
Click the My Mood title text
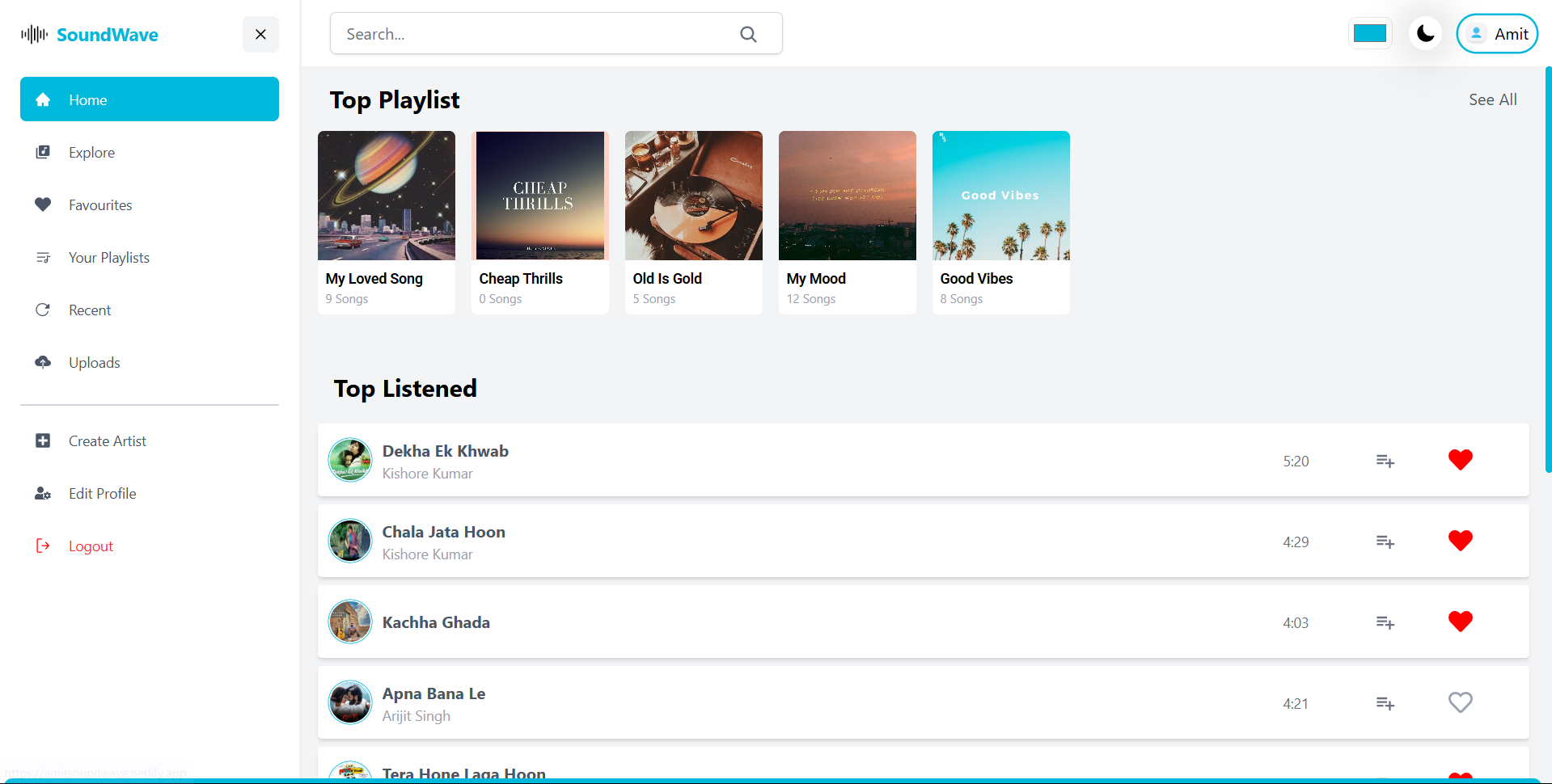click(x=816, y=279)
